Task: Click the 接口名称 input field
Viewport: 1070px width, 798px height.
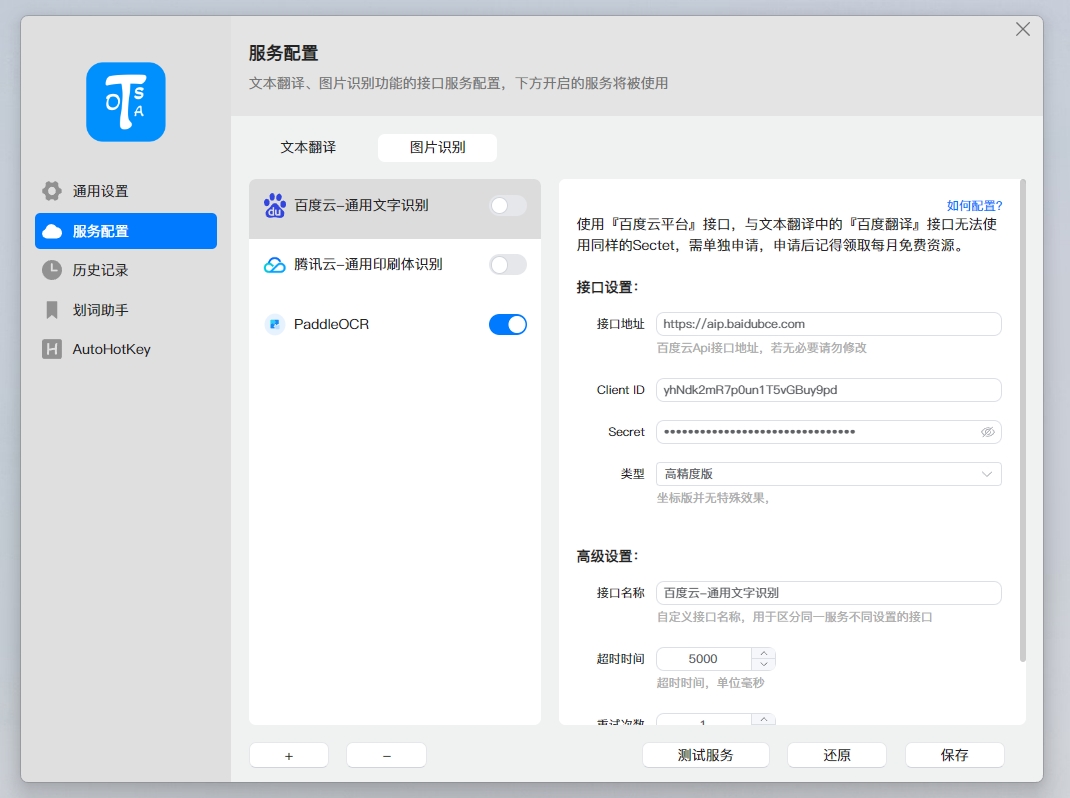Action: 828,593
